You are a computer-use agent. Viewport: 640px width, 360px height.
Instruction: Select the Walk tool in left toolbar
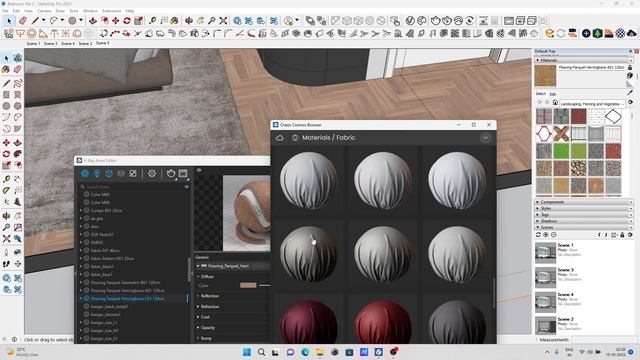pos(7,264)
